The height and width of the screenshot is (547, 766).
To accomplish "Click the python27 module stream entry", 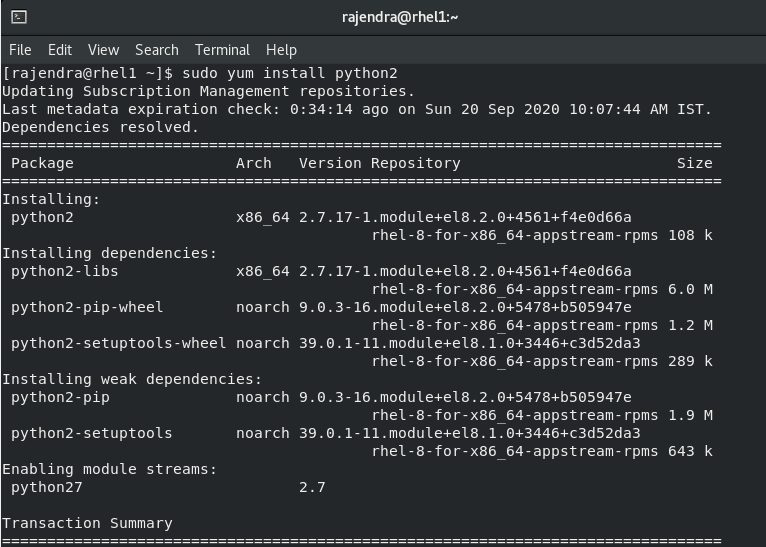I will 47,487.
